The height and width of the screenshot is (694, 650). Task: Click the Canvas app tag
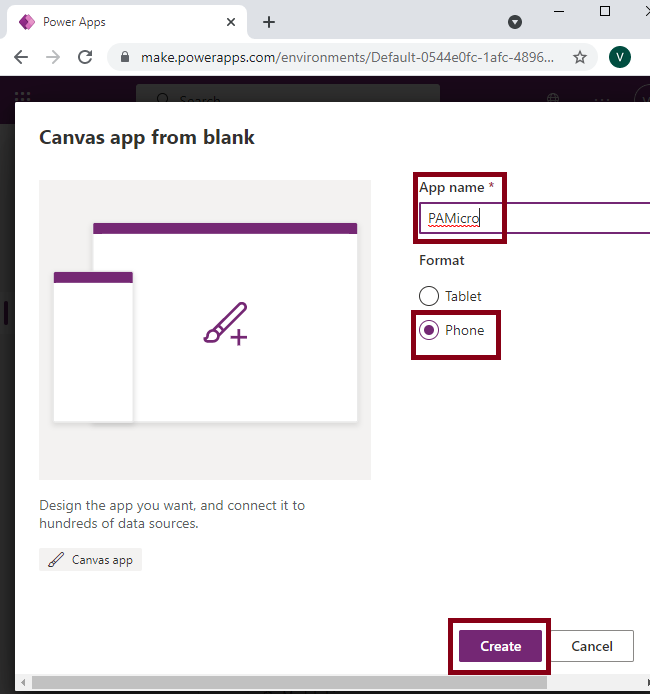pyautogui.click(x=90, y=560)
